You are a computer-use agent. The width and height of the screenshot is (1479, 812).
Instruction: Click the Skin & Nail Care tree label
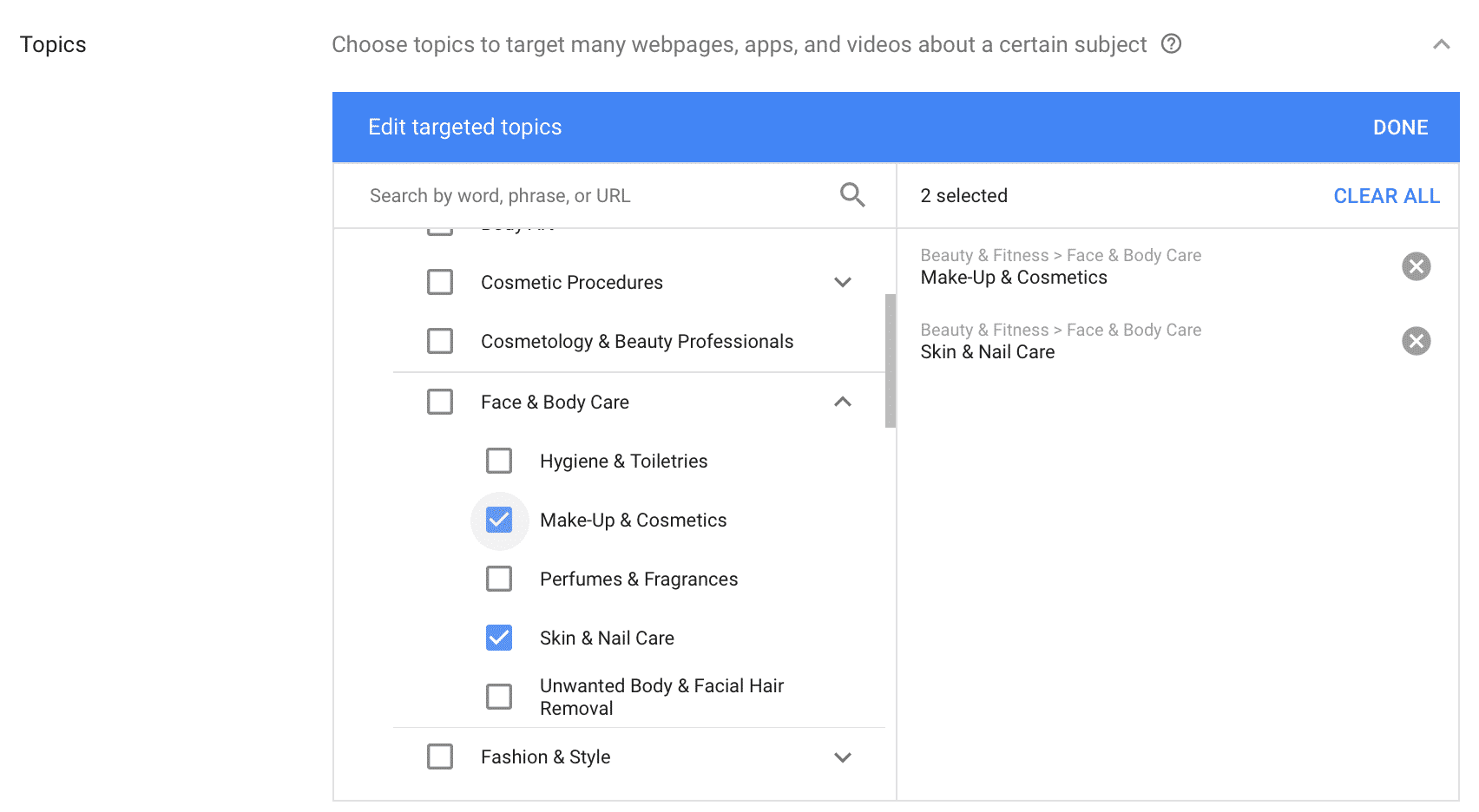click(x=607, y=638)
